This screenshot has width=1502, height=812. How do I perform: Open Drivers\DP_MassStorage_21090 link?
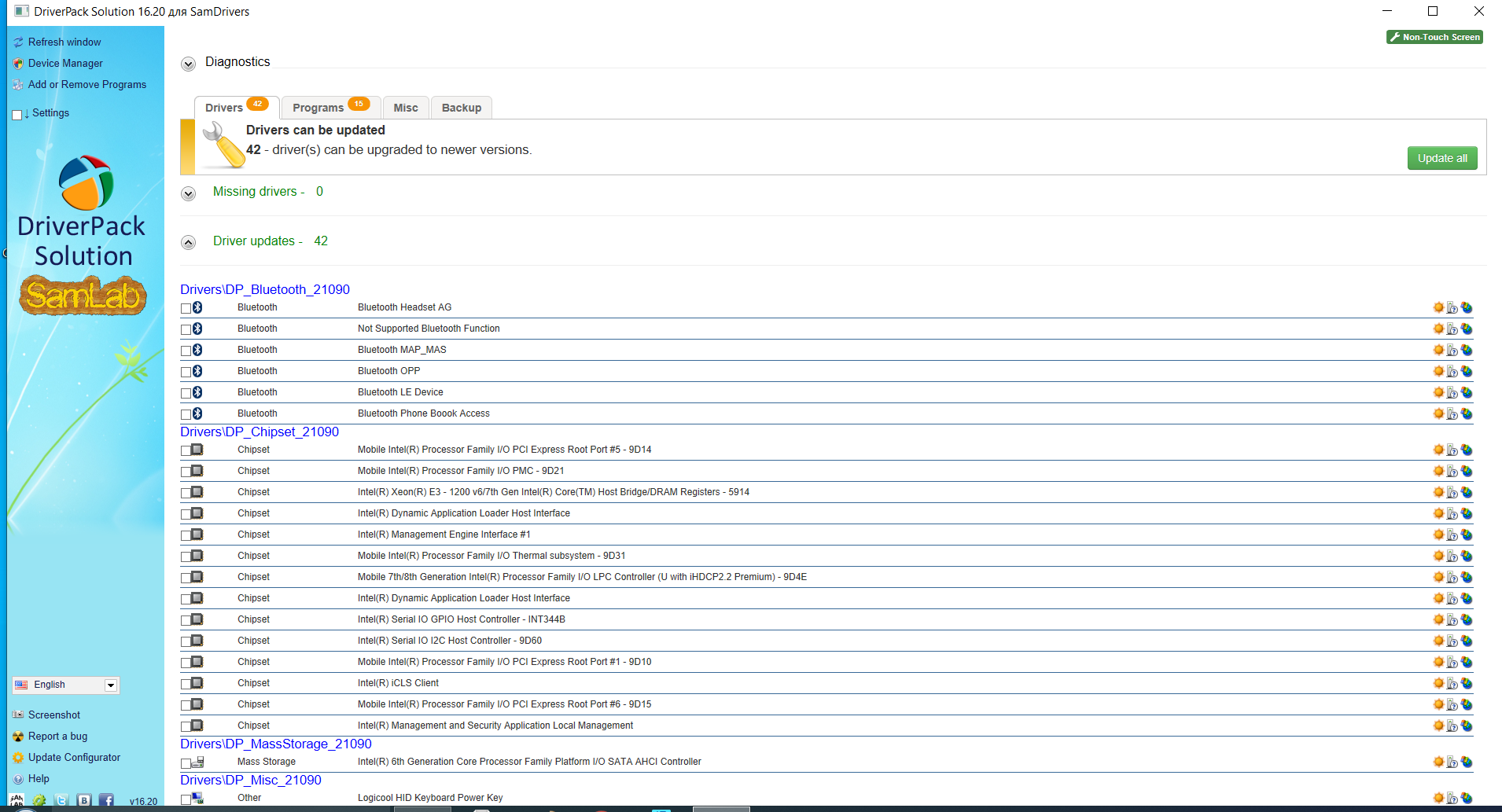pyautogui.click(x=276, y=744)
